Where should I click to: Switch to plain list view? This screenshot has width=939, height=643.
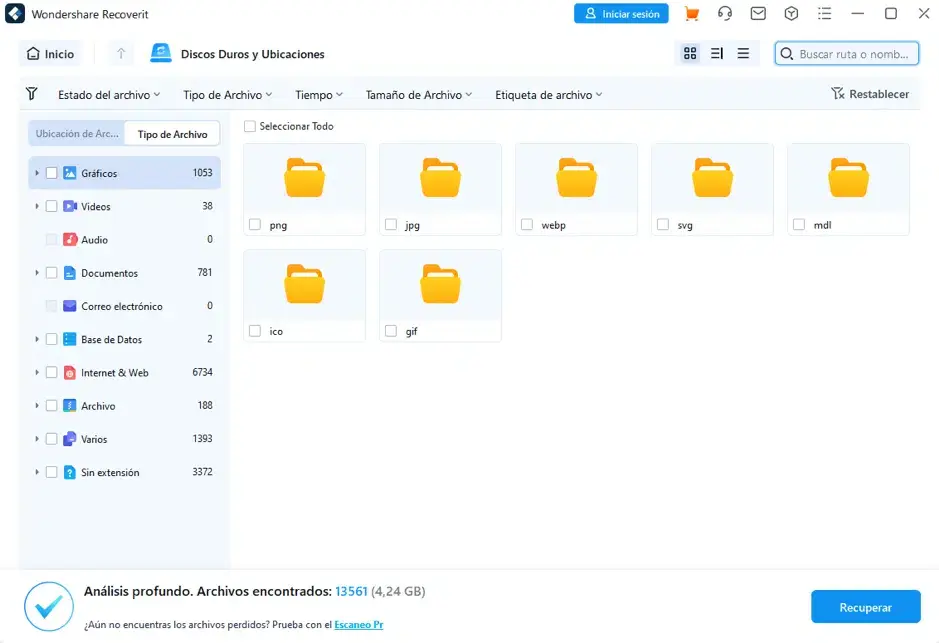[x=743, y=54]
